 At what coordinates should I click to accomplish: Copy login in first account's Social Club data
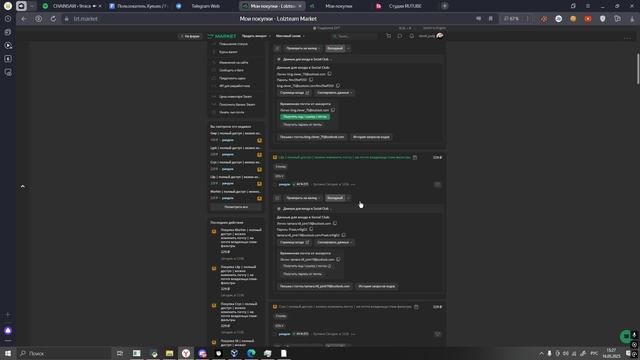click(329, 74)
